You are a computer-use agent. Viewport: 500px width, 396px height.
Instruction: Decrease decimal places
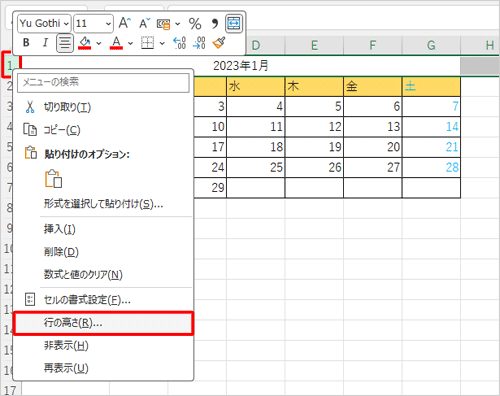tap(199, 43)
